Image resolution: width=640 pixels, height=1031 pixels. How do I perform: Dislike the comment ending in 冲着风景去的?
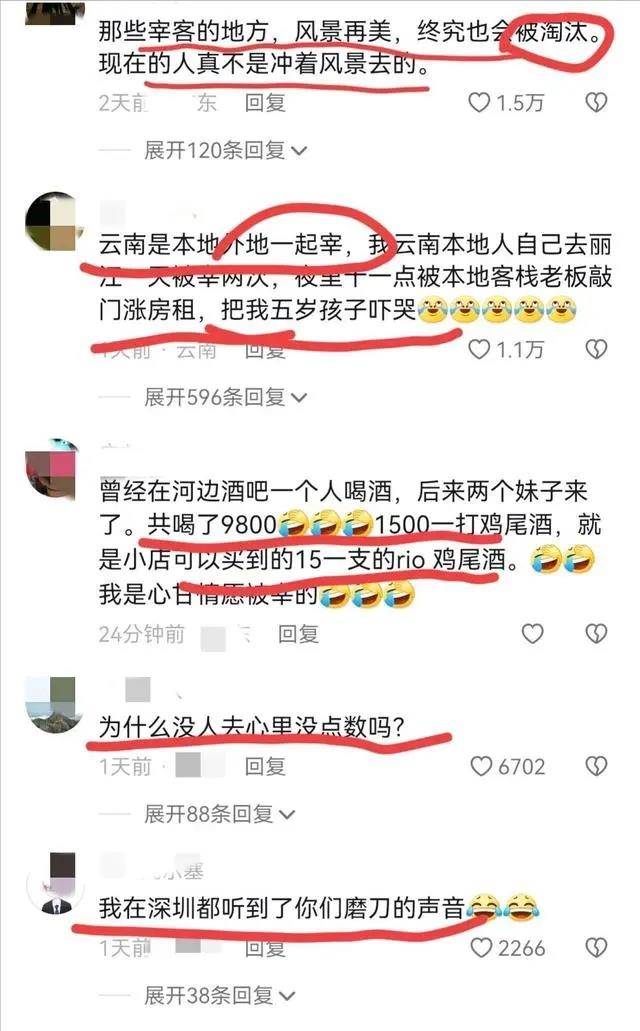click(x=596, y=103)
